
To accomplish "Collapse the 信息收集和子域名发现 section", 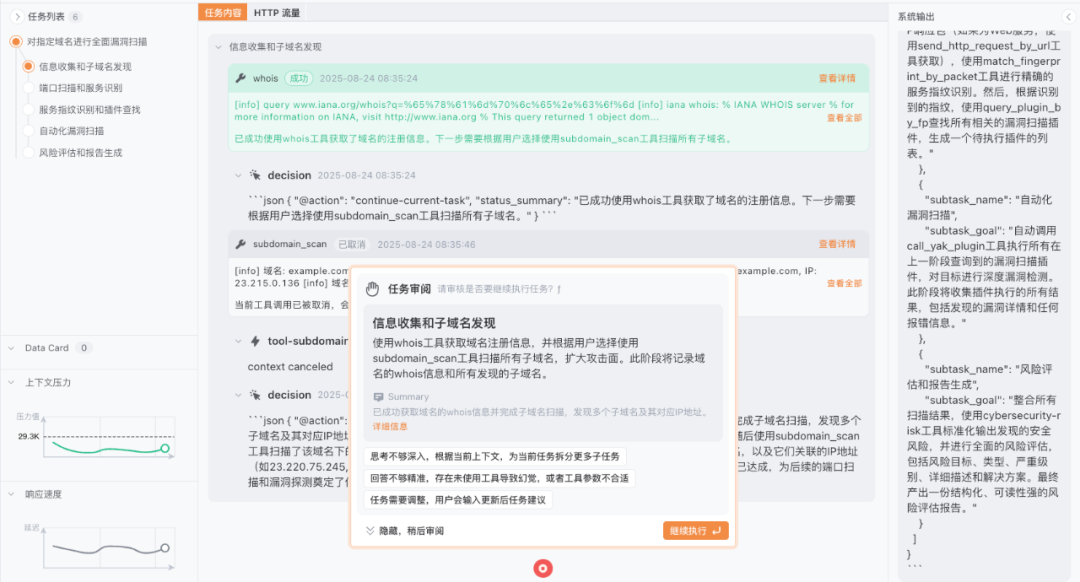I will [x=218, y=47].
